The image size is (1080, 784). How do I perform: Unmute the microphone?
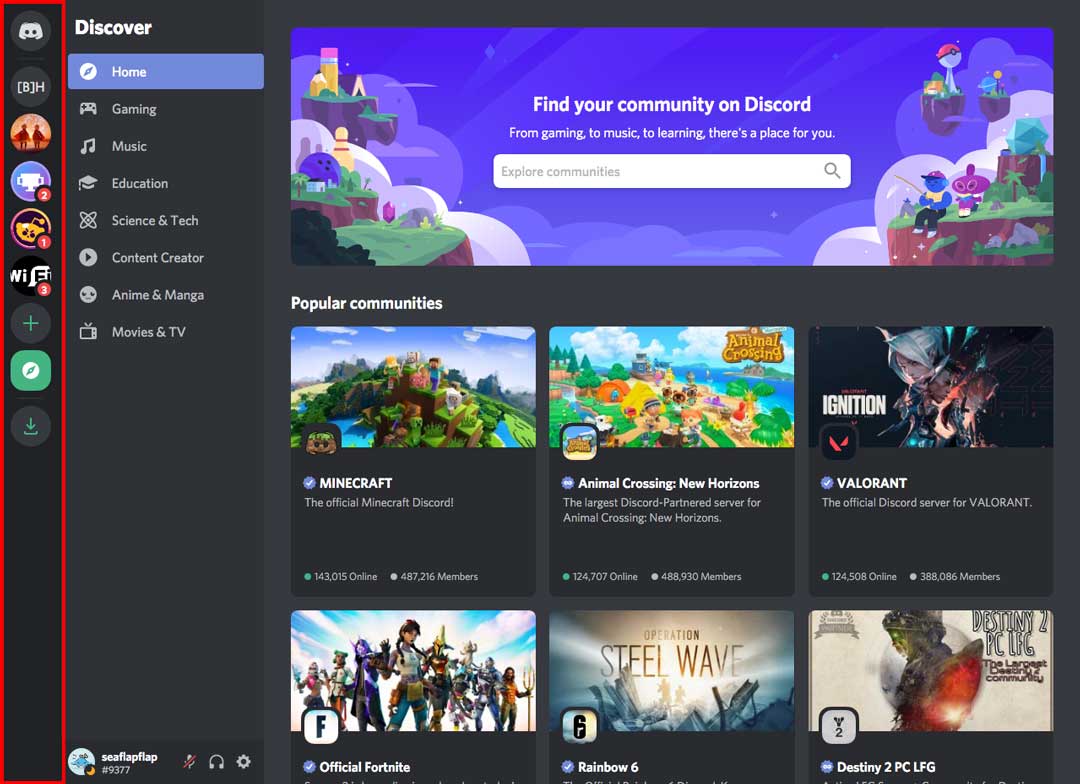coord(189,762)
